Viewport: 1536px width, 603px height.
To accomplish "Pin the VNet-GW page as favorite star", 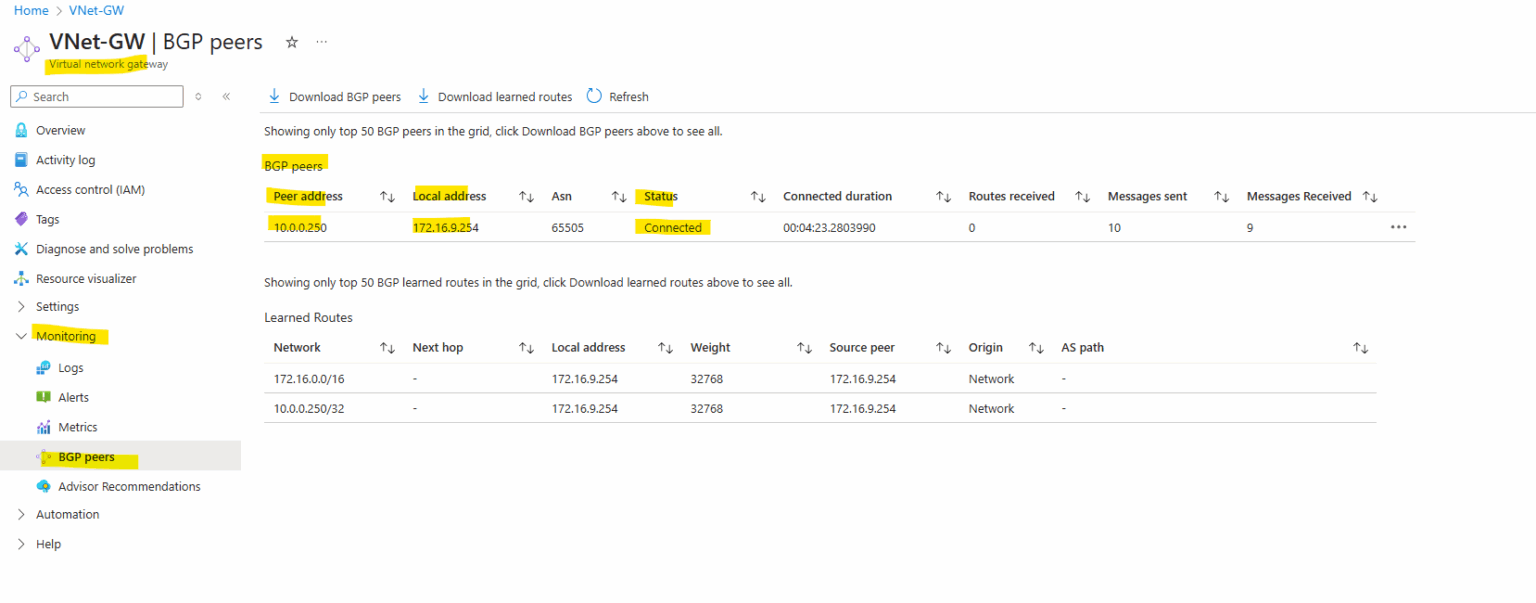I will click(290, 42).
